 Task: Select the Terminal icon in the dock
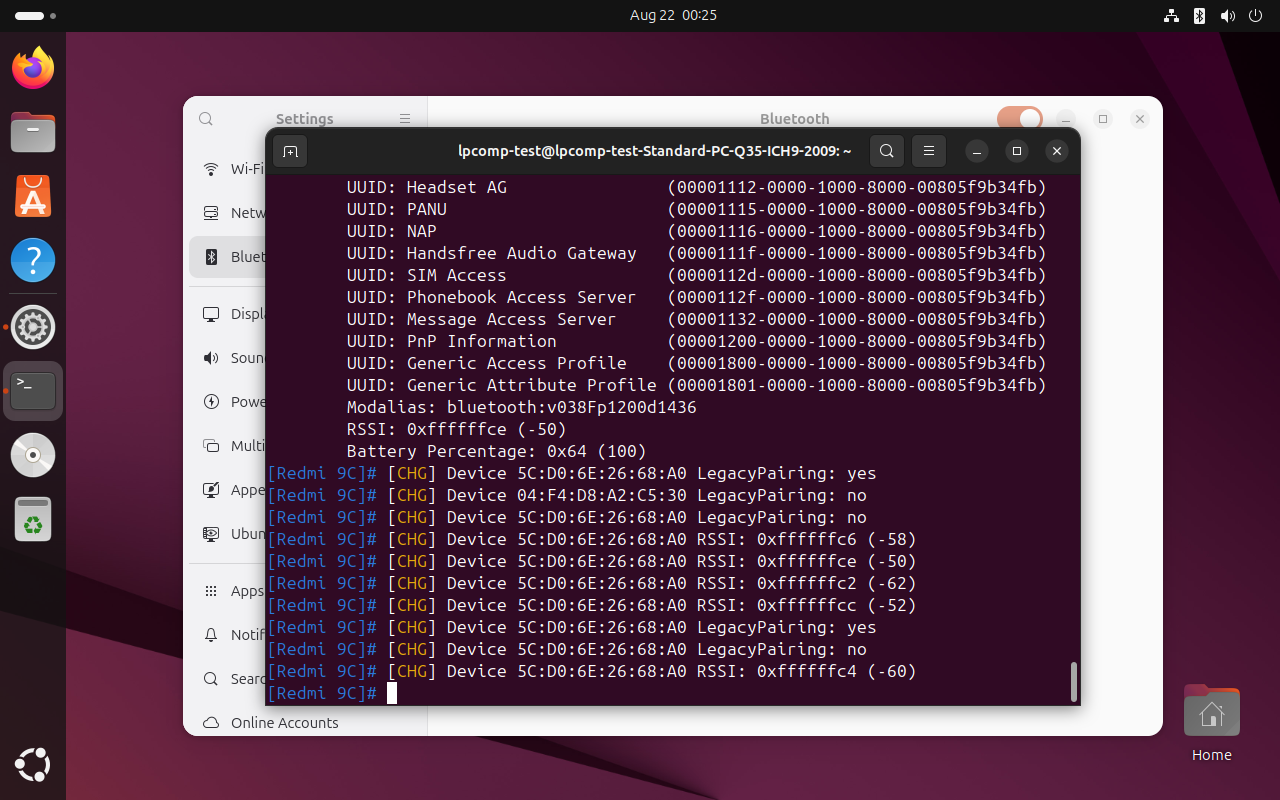pyautogui.click(x=33, y=391)
